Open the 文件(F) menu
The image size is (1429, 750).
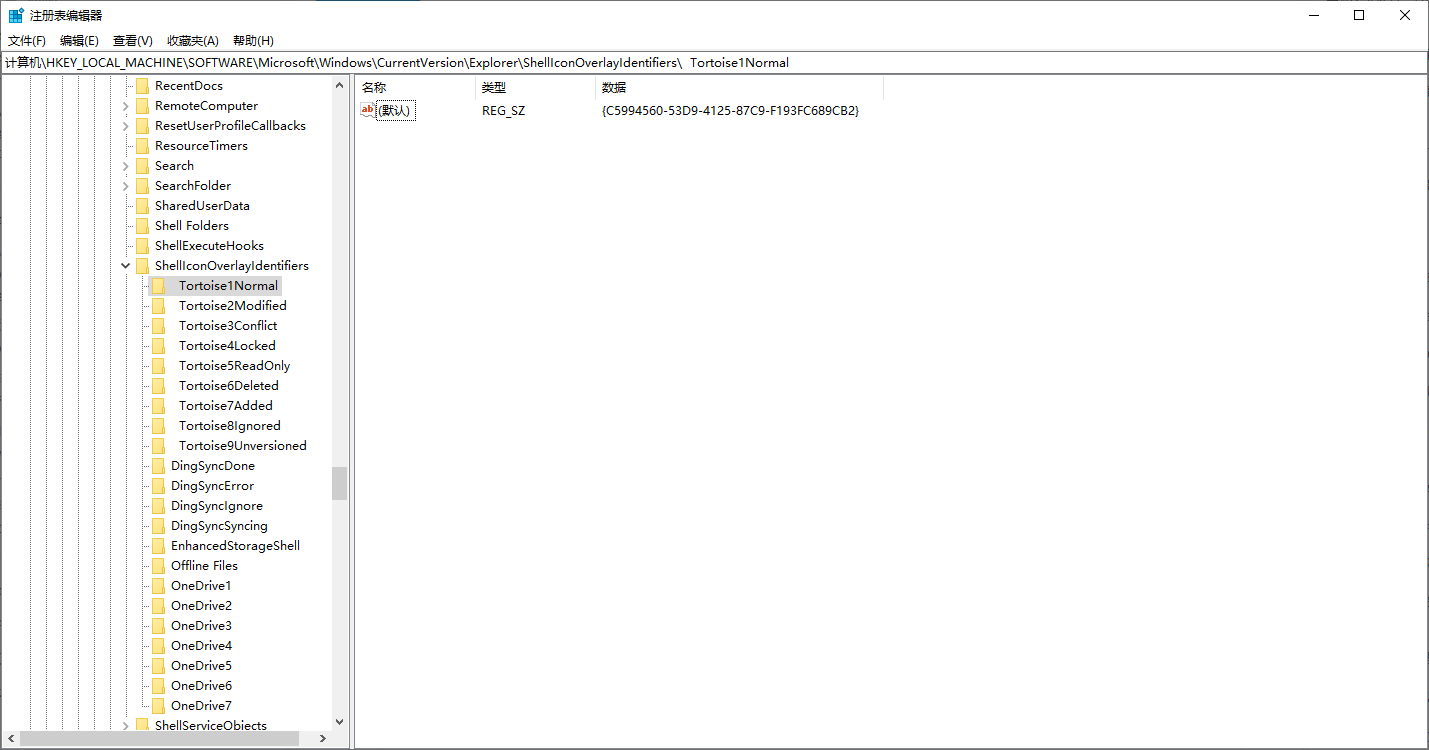click(27, 41)
